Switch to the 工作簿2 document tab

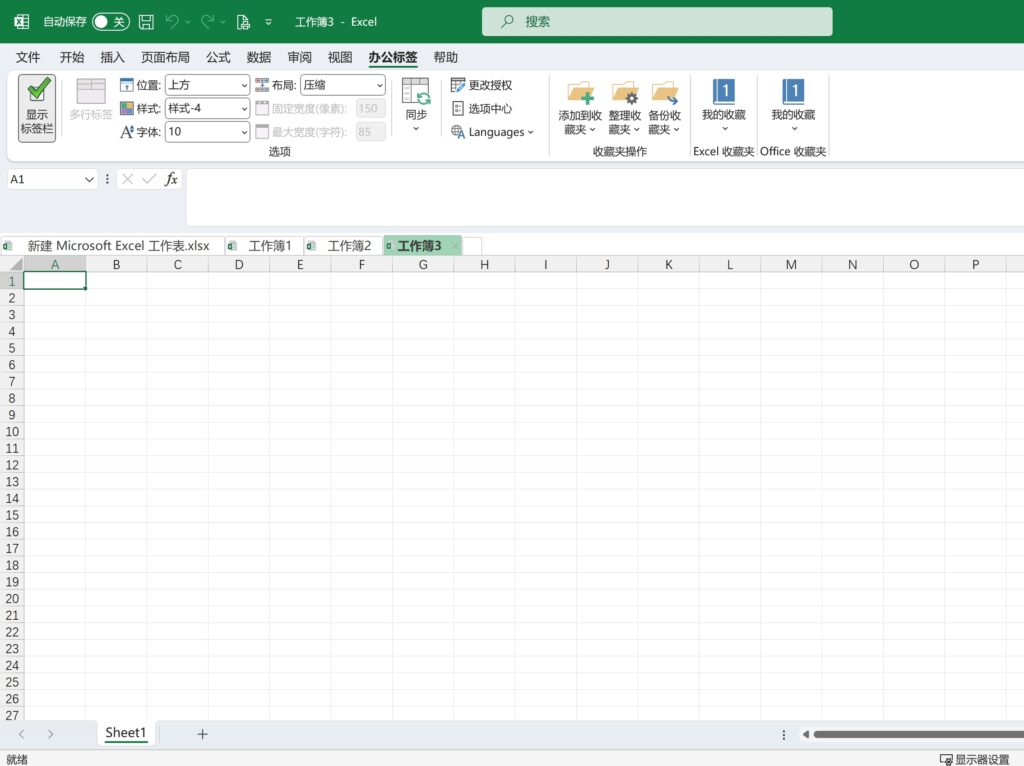tap(343, 246)
